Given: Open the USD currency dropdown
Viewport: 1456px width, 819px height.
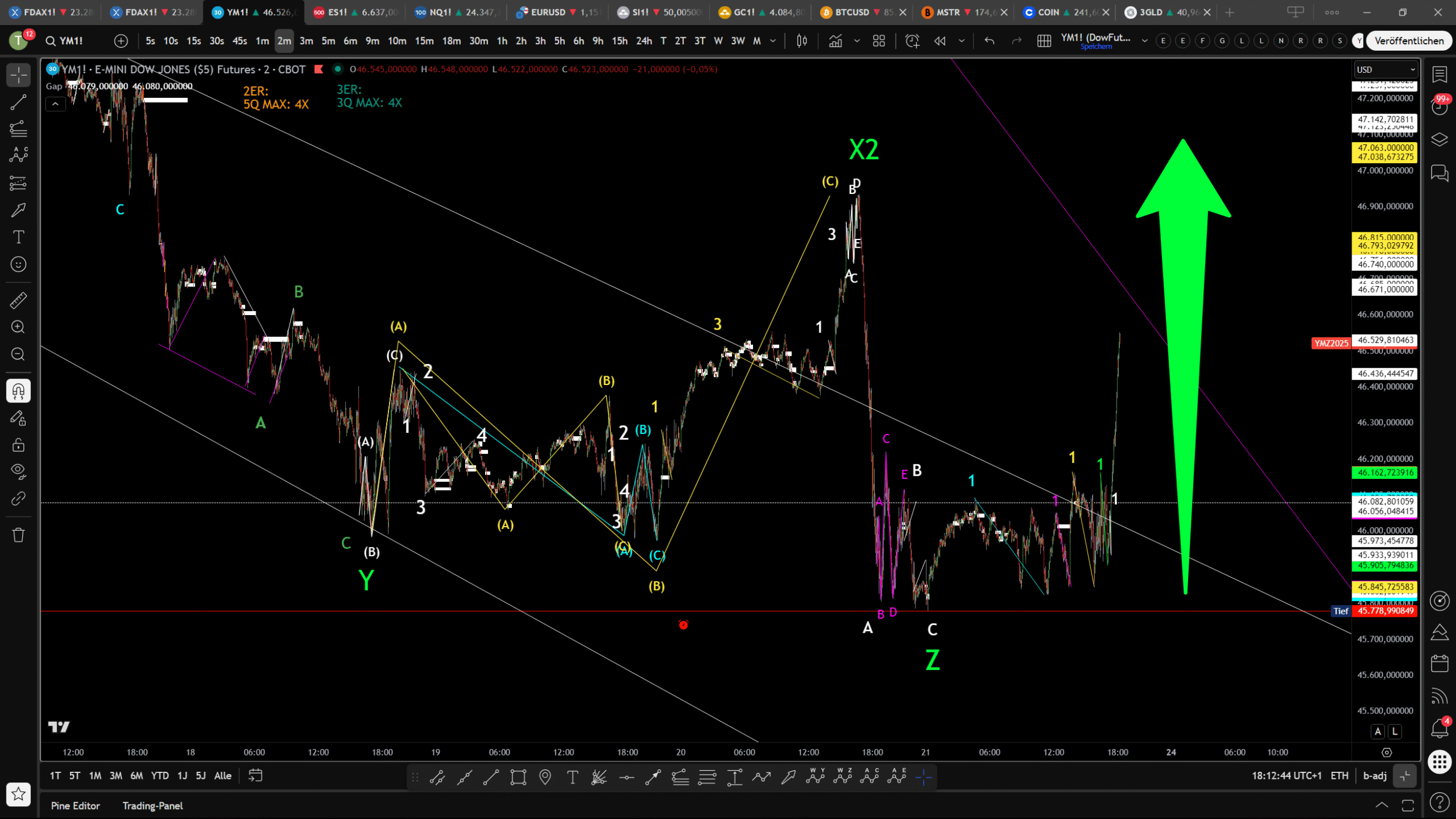Looking at the screenshot, I should coord(1385,69).
